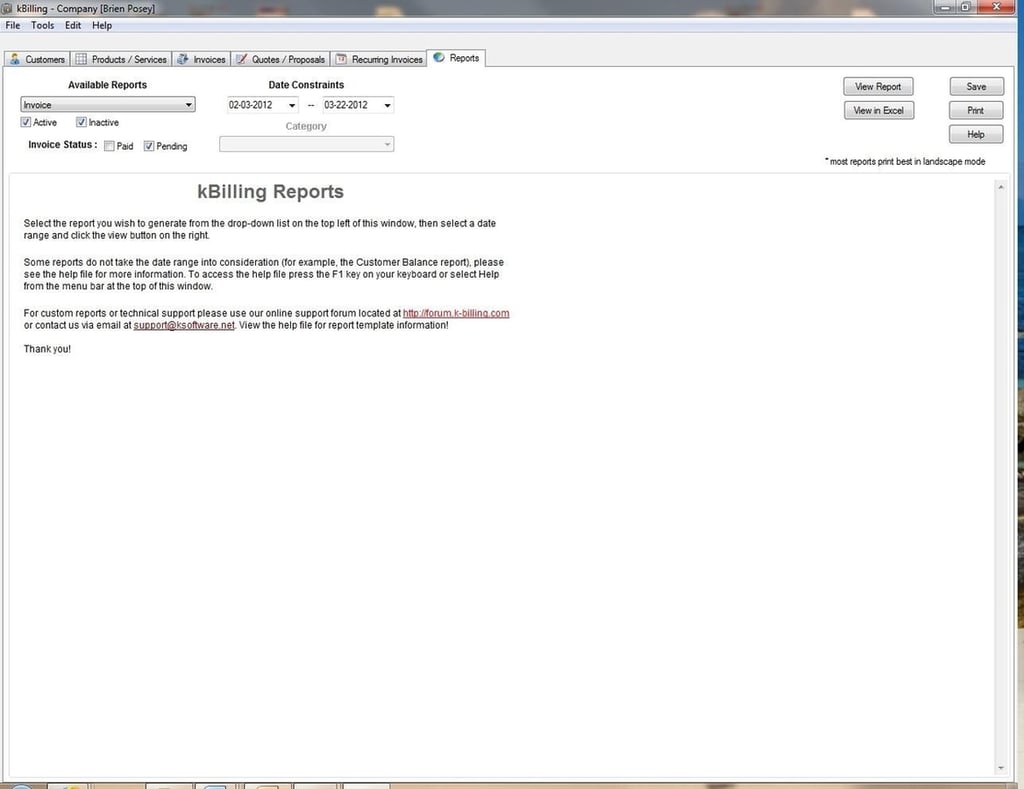Click the kBilling Reports heading

(x=270, y=191)
